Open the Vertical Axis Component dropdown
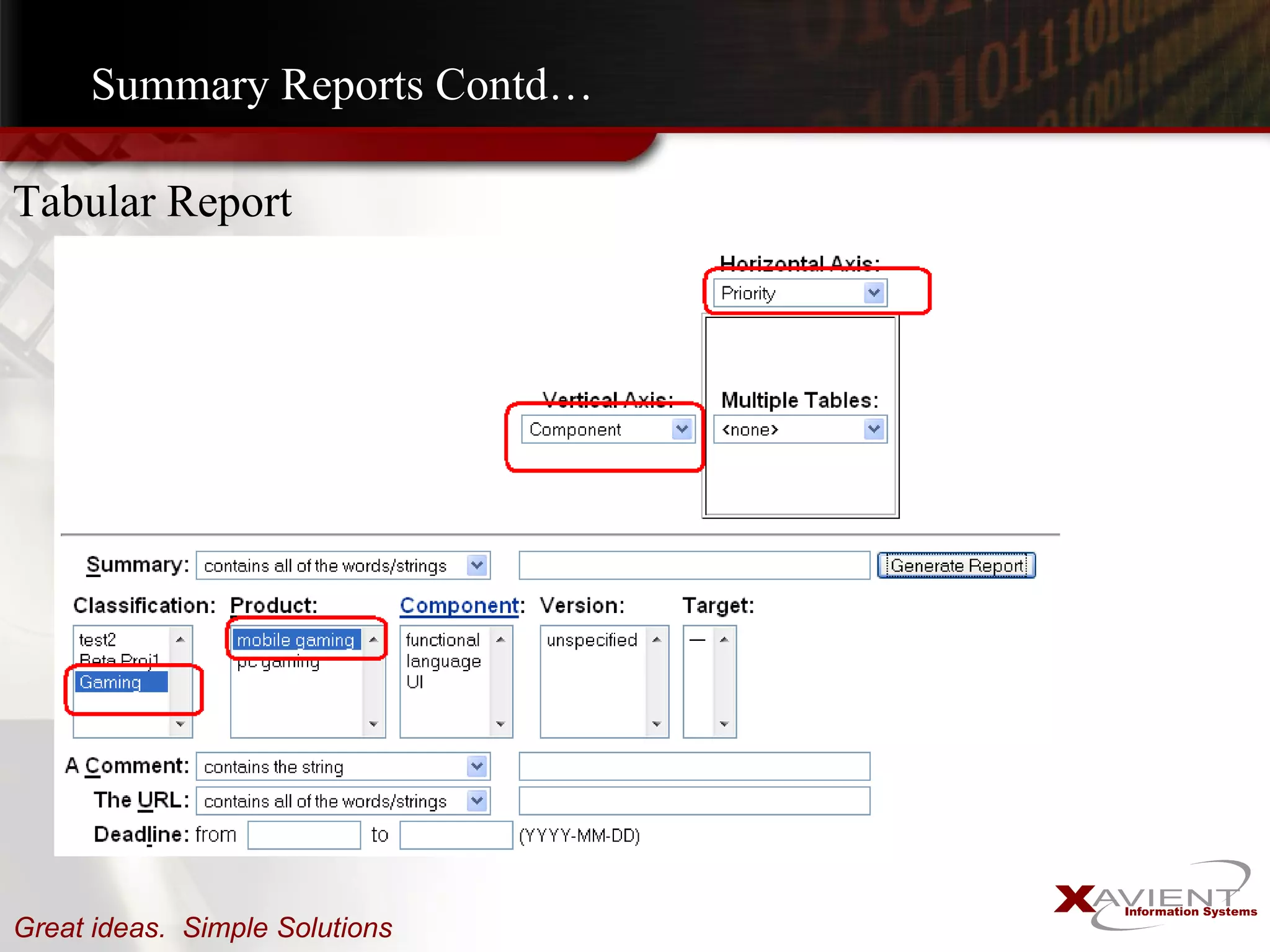 [x=608, y=430]
